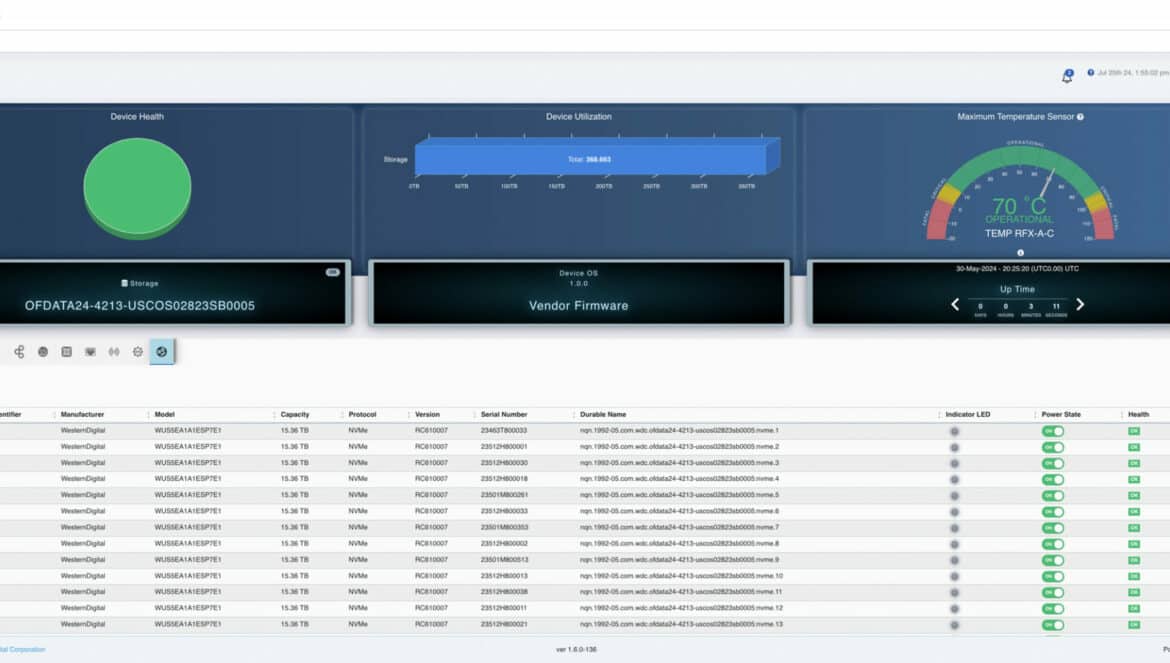The width and height of the screenshot is (1170, 663).
Task: Toggle Power State for drive nvme.12
Action: [x=1053, y=609]
